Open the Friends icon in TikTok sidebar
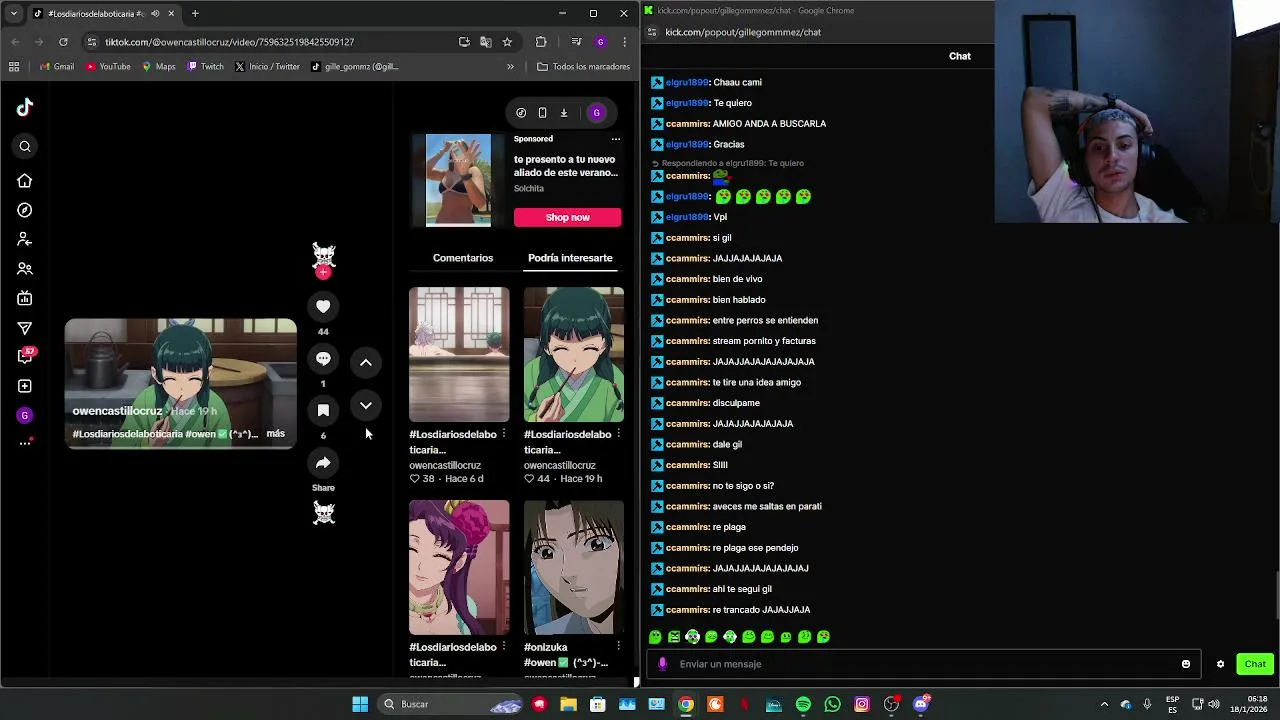This screenshot has width=1280, height=720. click(25, 269)
